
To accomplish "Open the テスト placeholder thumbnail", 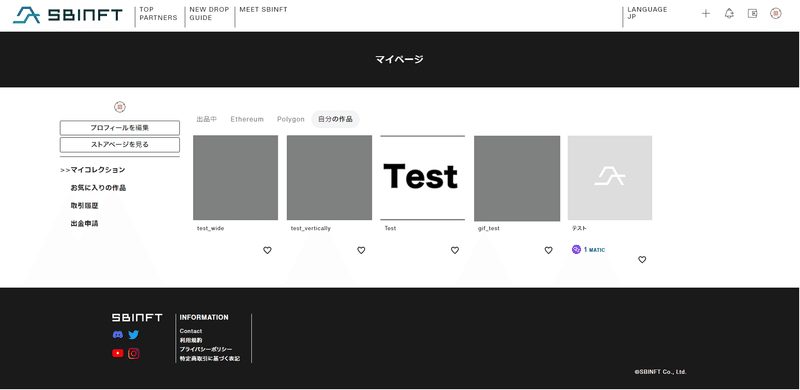I will pyautogui.click(x=610, y=178).
